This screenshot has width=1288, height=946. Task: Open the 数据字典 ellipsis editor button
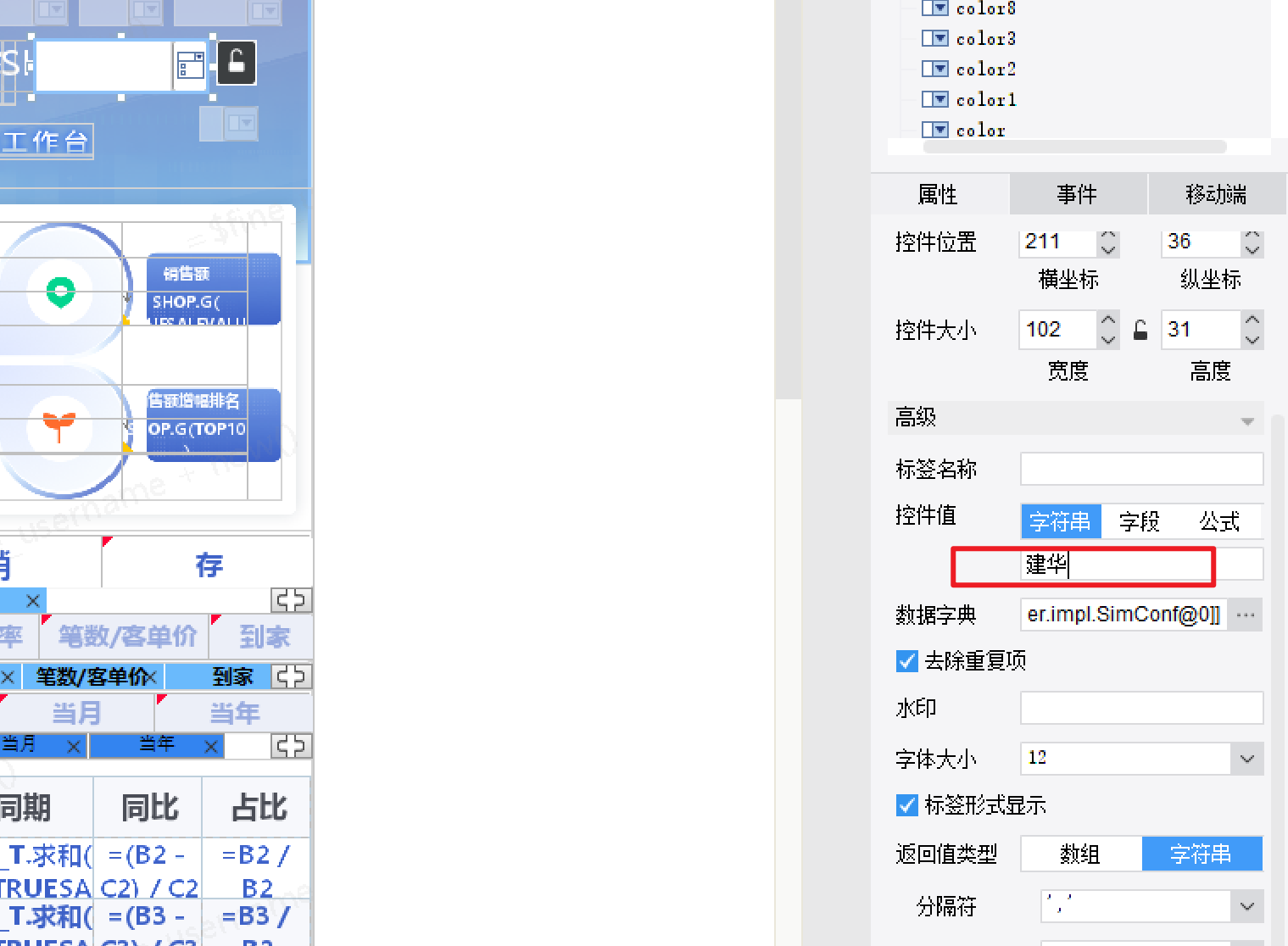click(1246, 615)
